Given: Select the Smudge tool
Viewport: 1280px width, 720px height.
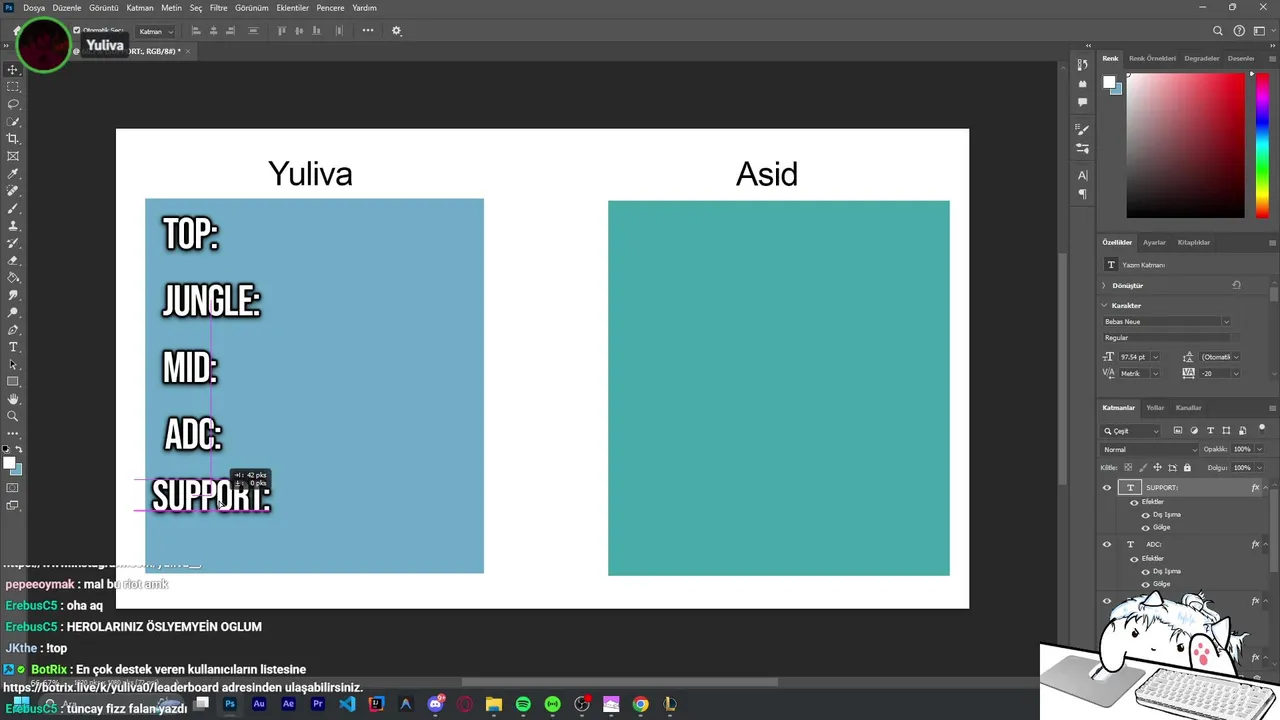Looking at the screenshot, I should 13,295.
